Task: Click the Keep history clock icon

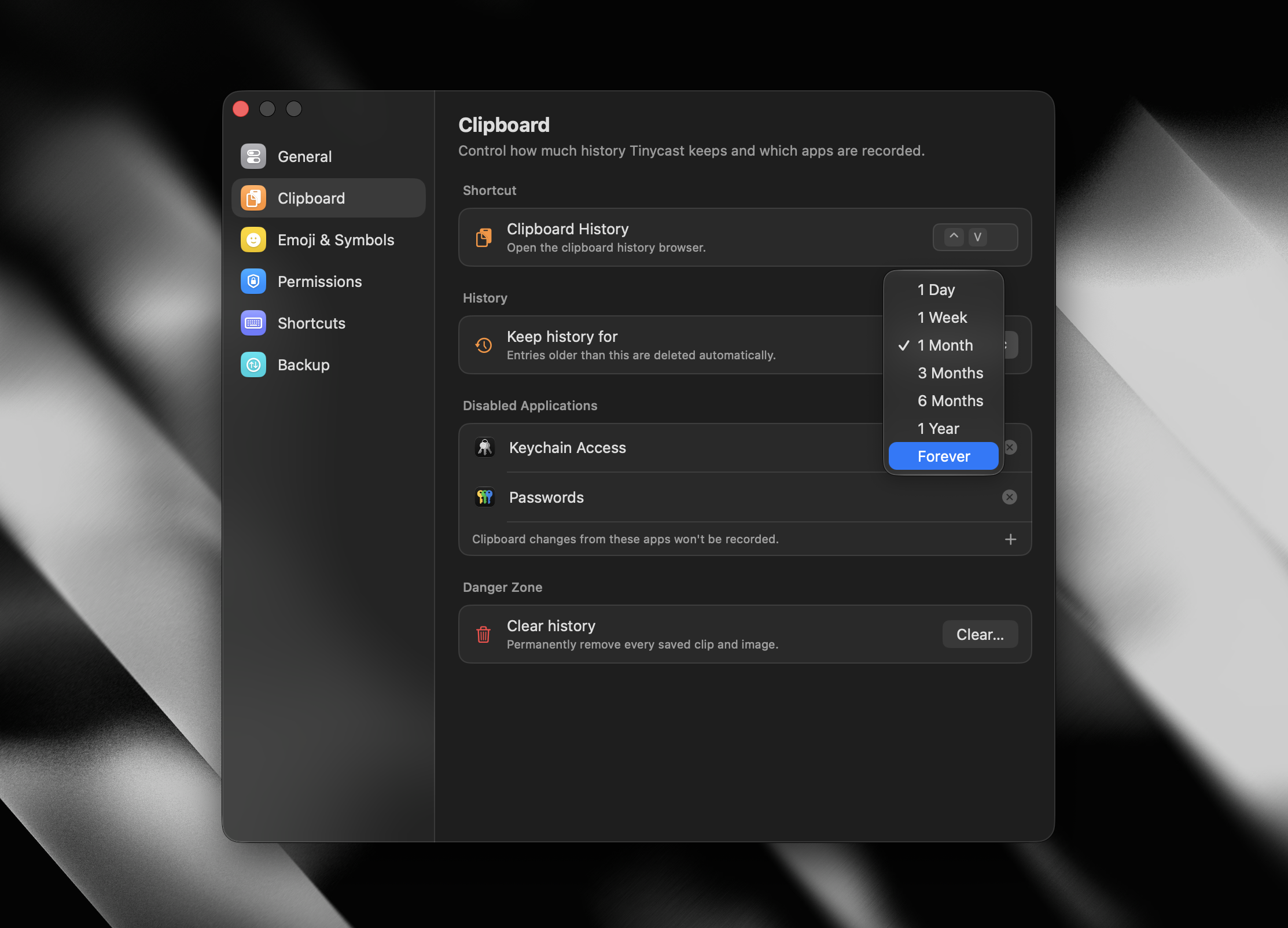Action: click(x=484, y=345)
